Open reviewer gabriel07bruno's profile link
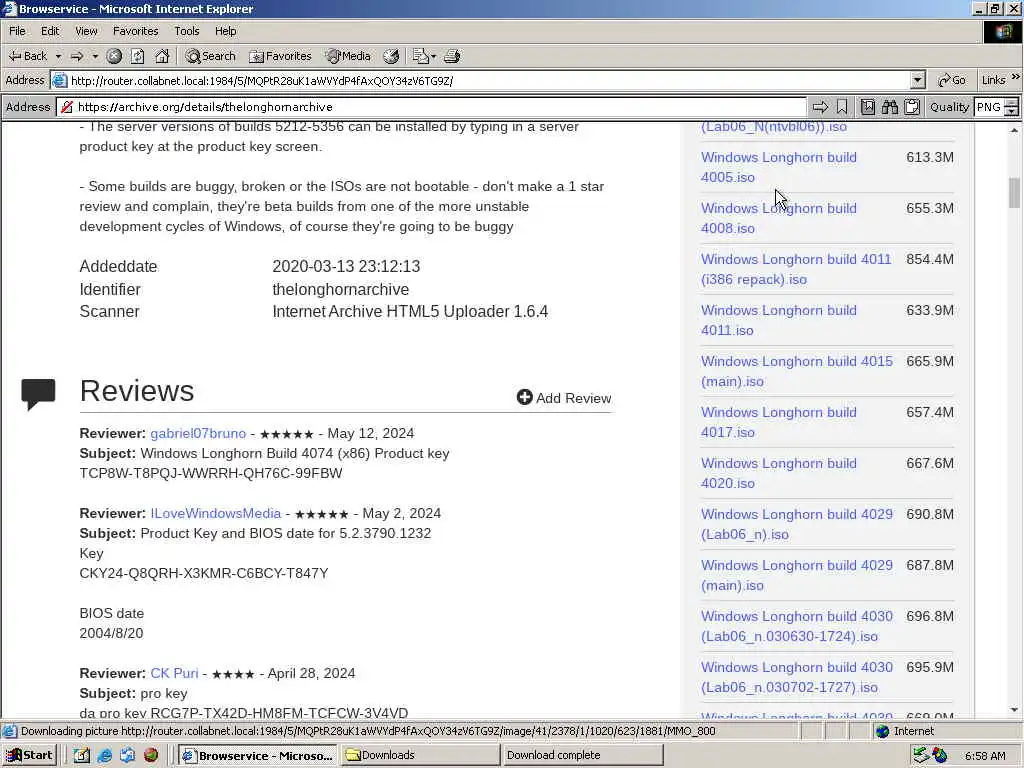Viewport: 1024px width, 768px height. (198, 433)
